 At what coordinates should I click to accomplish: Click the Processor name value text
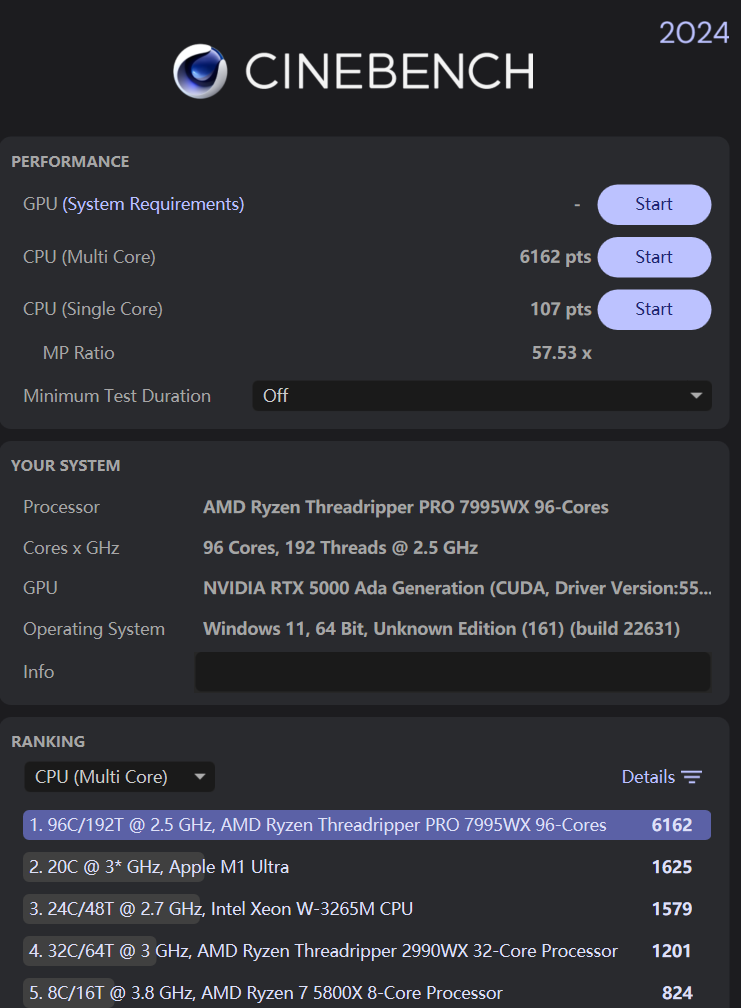(405, 507)
